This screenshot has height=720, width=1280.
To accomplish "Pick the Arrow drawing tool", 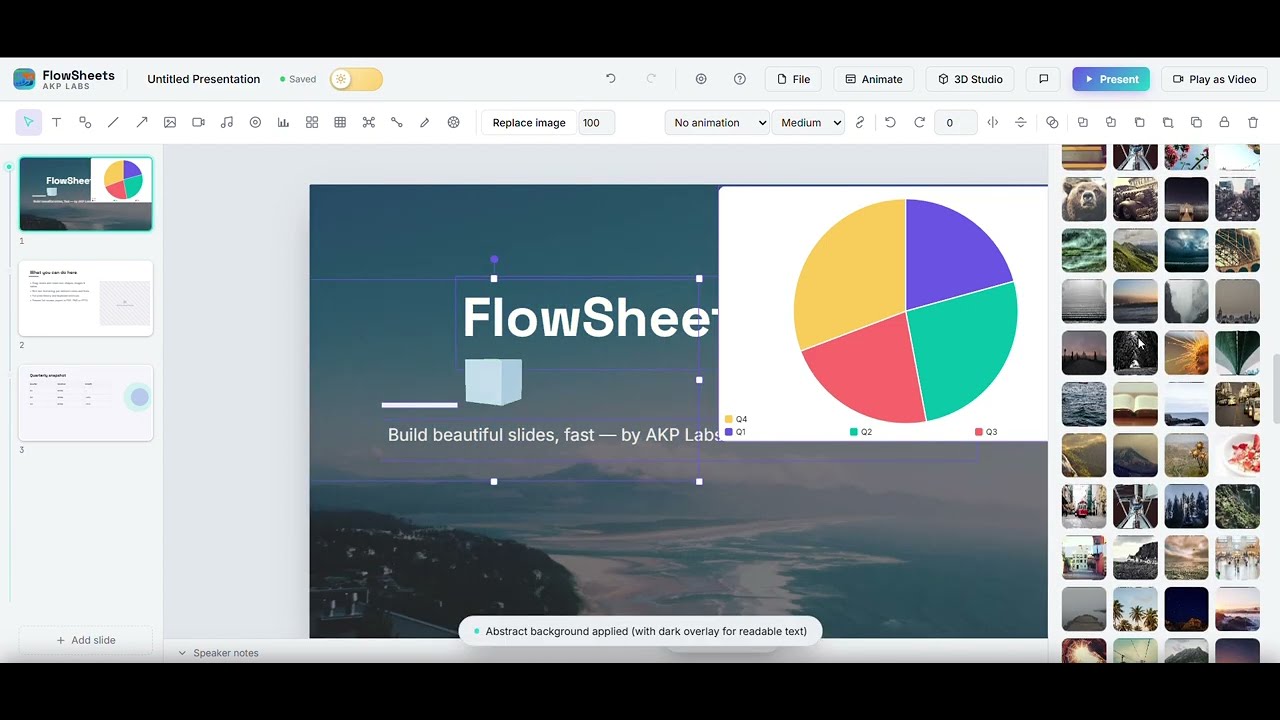I will click(x=142, y=122).
